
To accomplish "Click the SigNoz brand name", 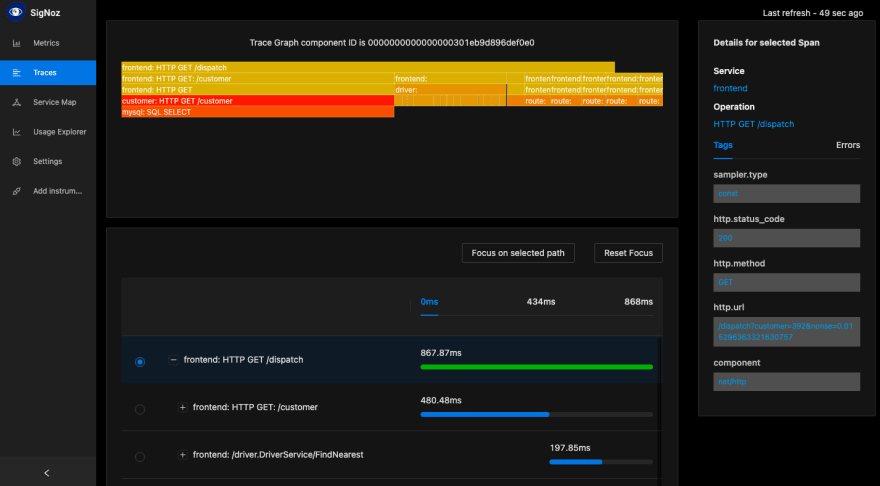I will point(45,12).
